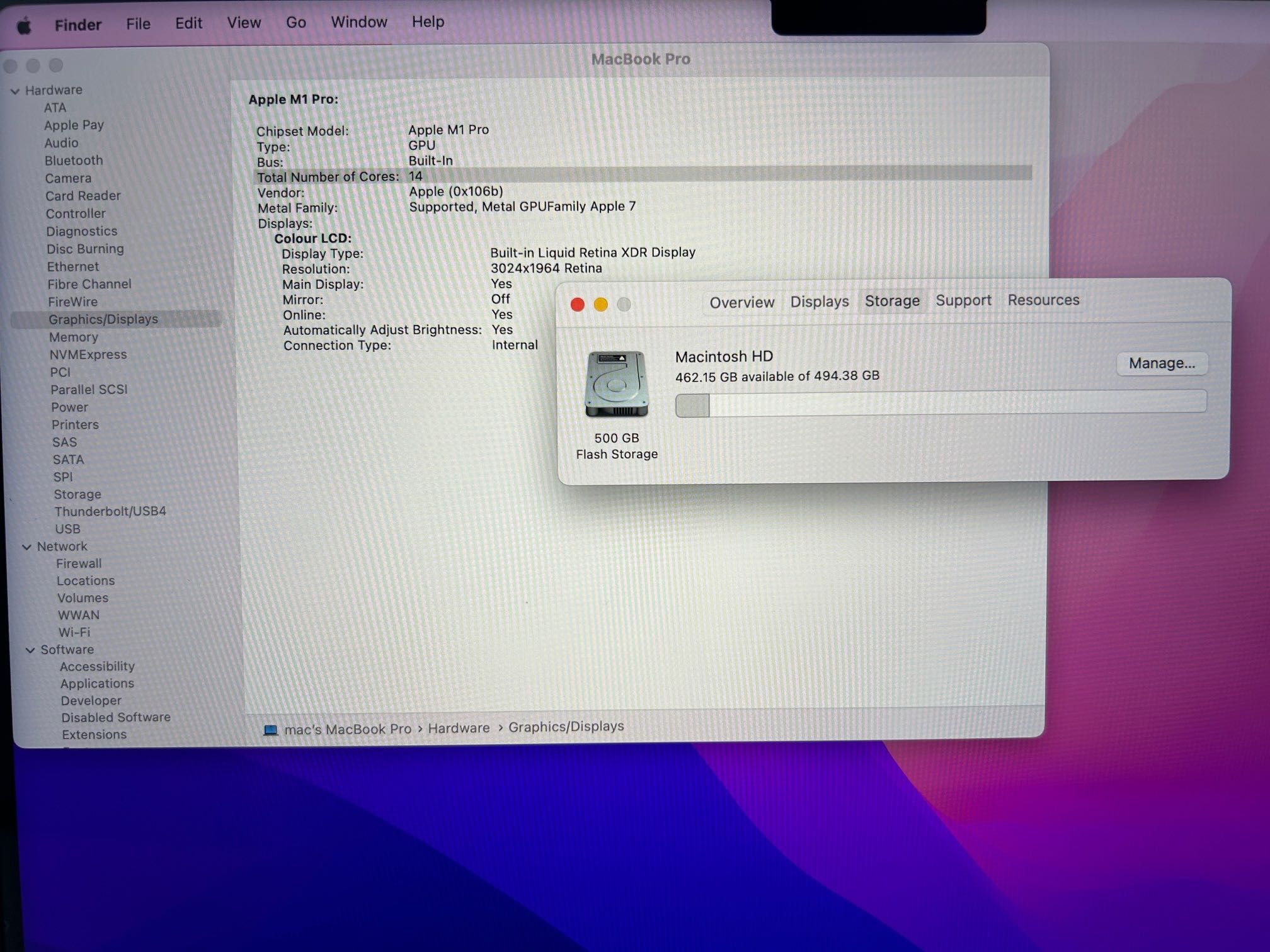Select Apple Pay in the sidebar
Viewport: 1270px width, 952px height.
[74, 125]
